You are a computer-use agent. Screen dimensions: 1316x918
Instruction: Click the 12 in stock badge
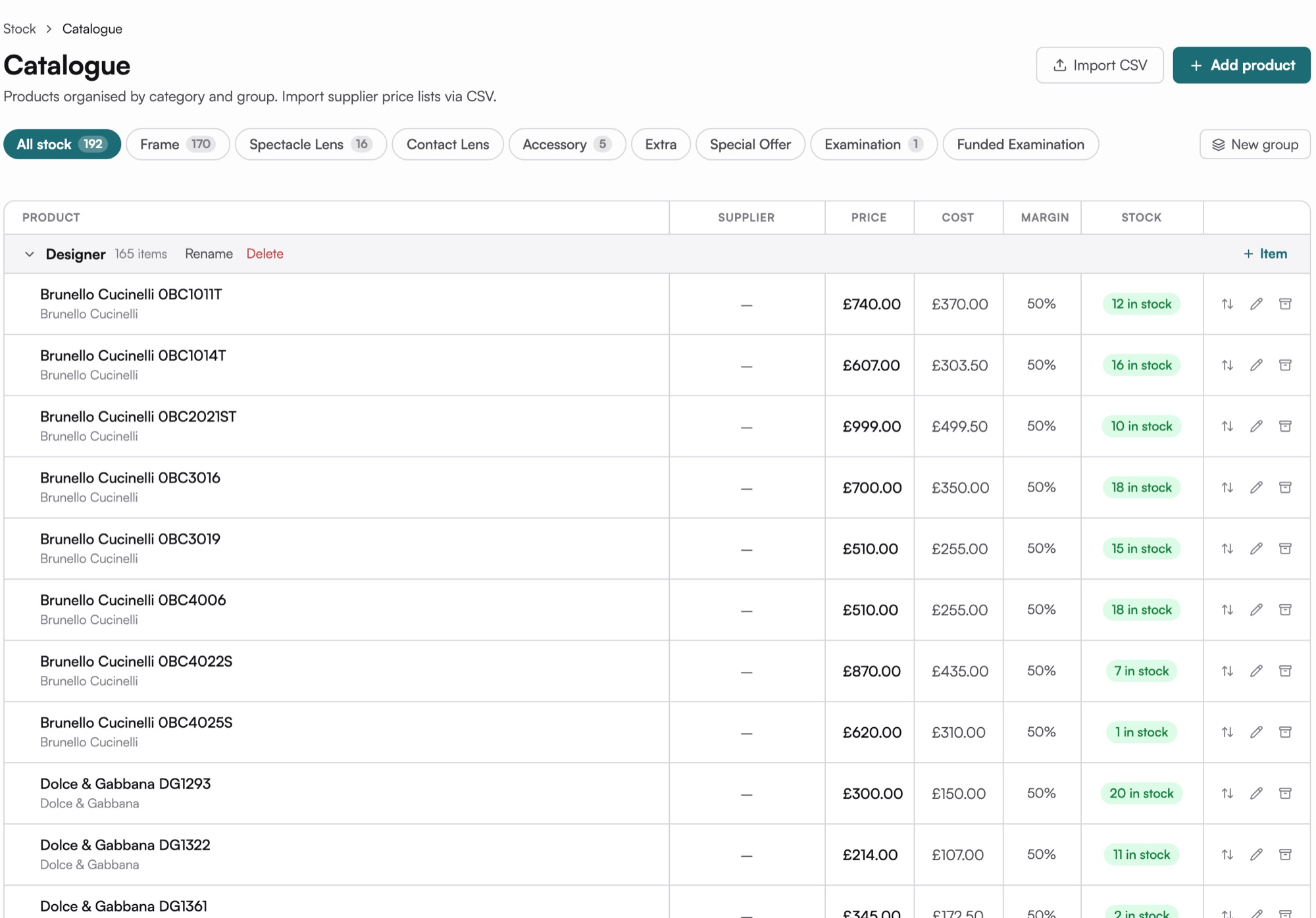click(x=1142, y=304)
